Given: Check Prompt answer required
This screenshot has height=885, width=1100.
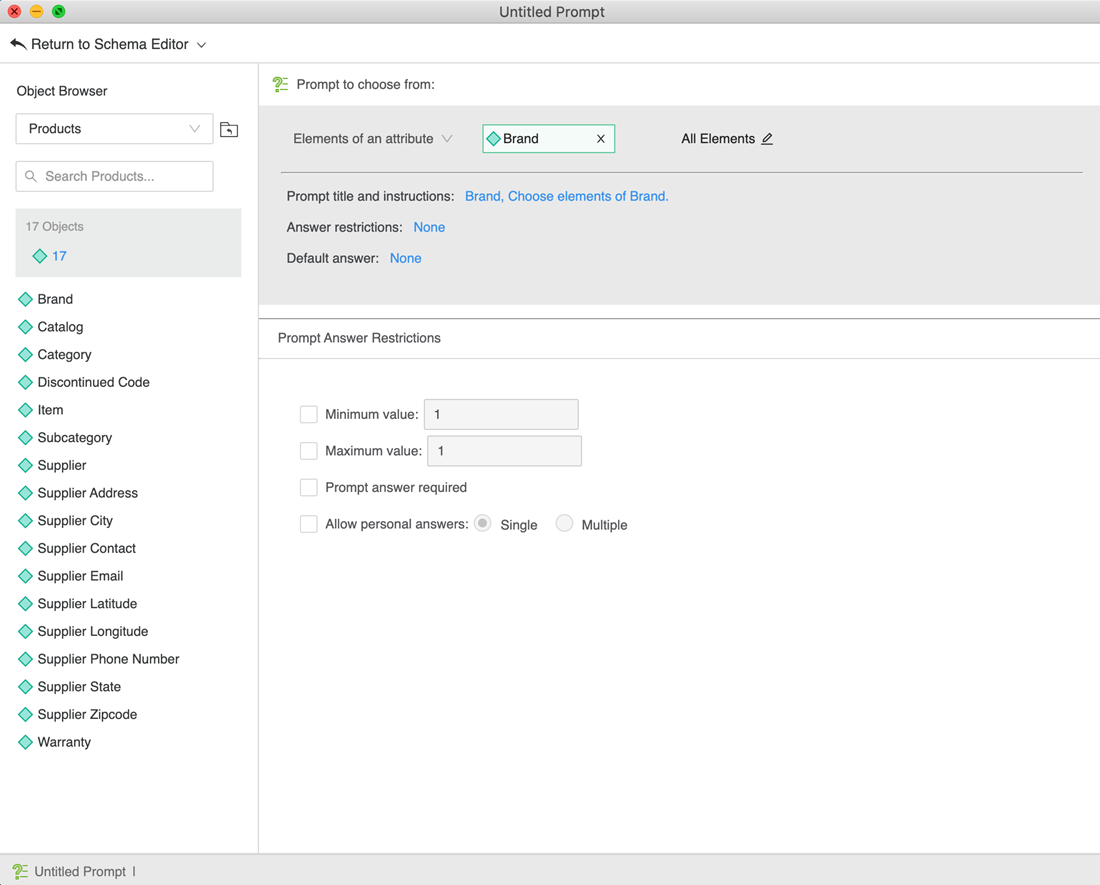Looking at the screenshot, I should (x=309, y=488).
